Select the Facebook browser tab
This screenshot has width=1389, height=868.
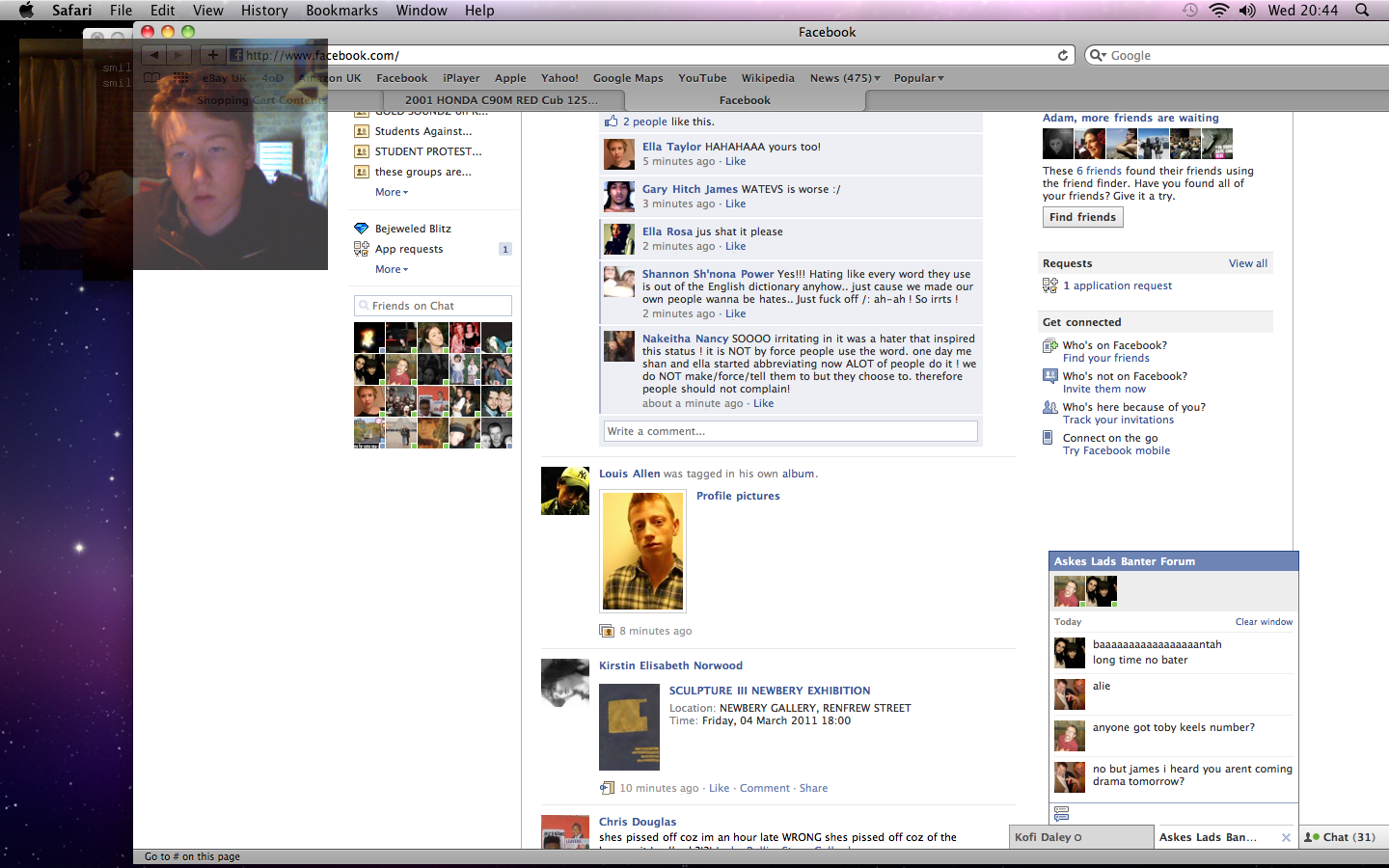745,100
